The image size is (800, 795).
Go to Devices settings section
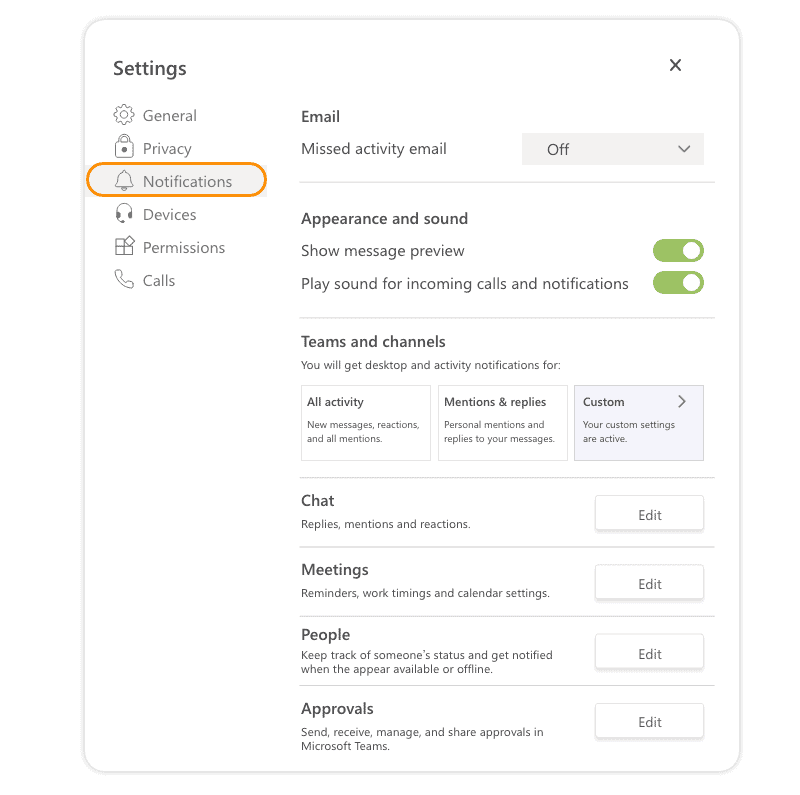pyautogui.click(x=169, y=214)
